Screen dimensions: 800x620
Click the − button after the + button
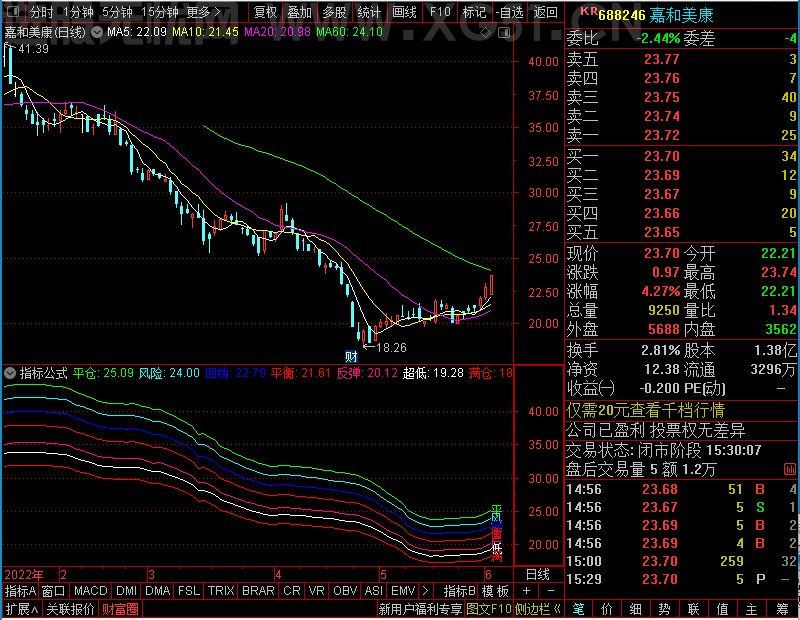pos(551,591)
